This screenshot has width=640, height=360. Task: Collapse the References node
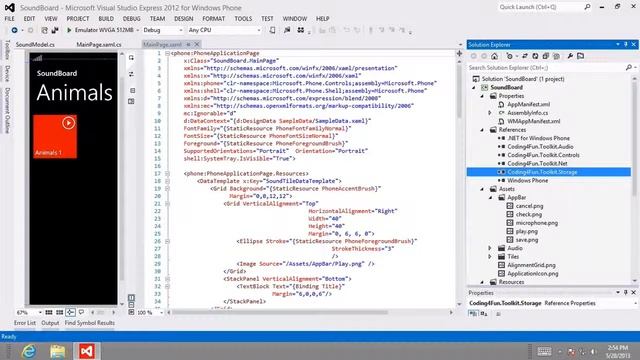tap(482, 130)
